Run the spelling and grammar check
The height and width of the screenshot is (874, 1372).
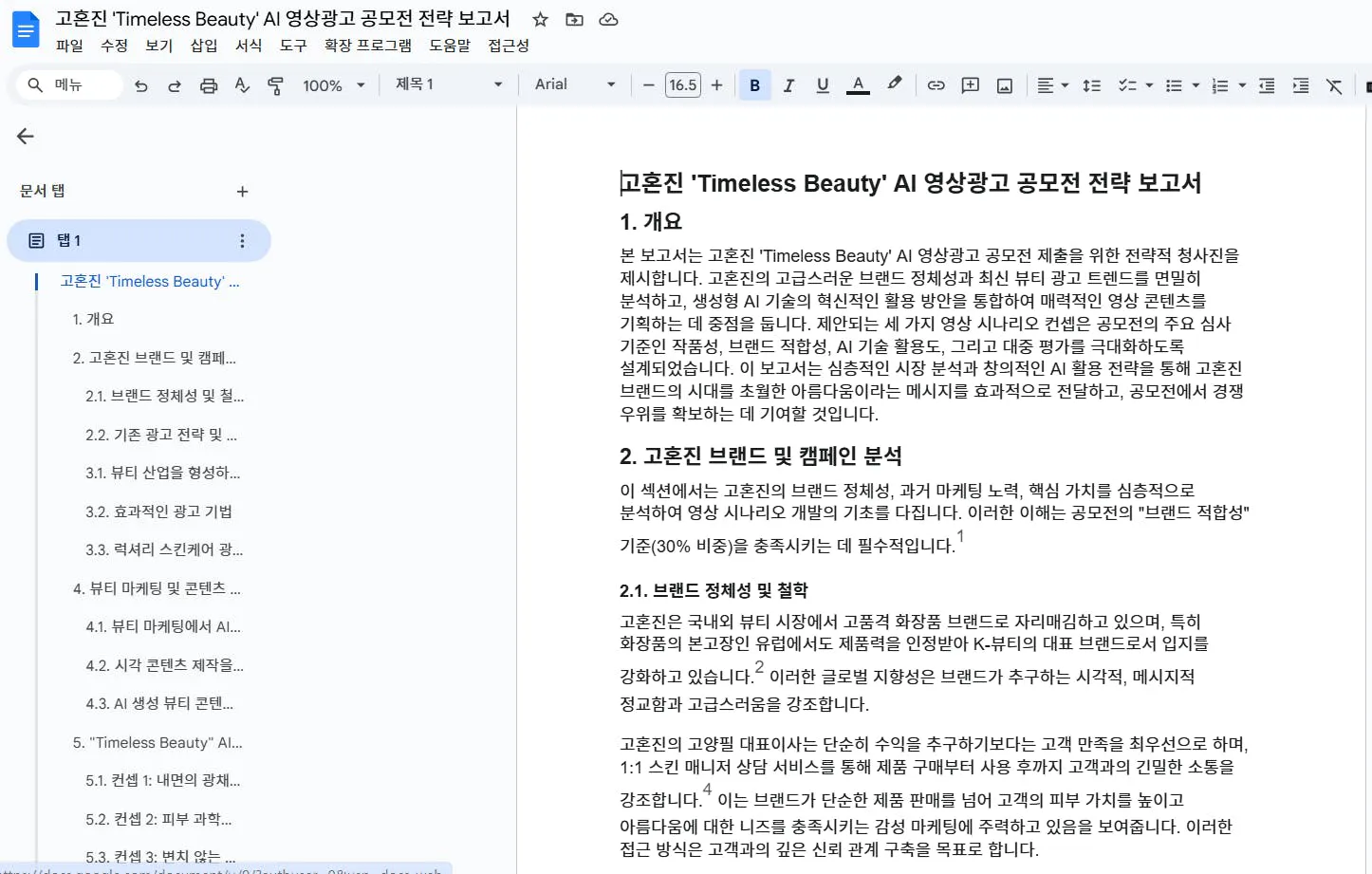tap(242, 84)
